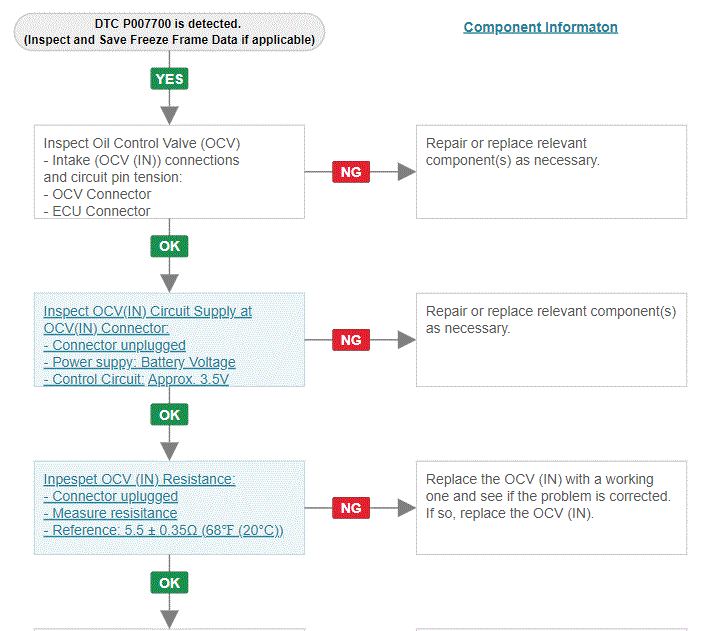The width and height of the screenshot is (720, 631).
Task: Click the green YES badge
Action: (169, 79)
